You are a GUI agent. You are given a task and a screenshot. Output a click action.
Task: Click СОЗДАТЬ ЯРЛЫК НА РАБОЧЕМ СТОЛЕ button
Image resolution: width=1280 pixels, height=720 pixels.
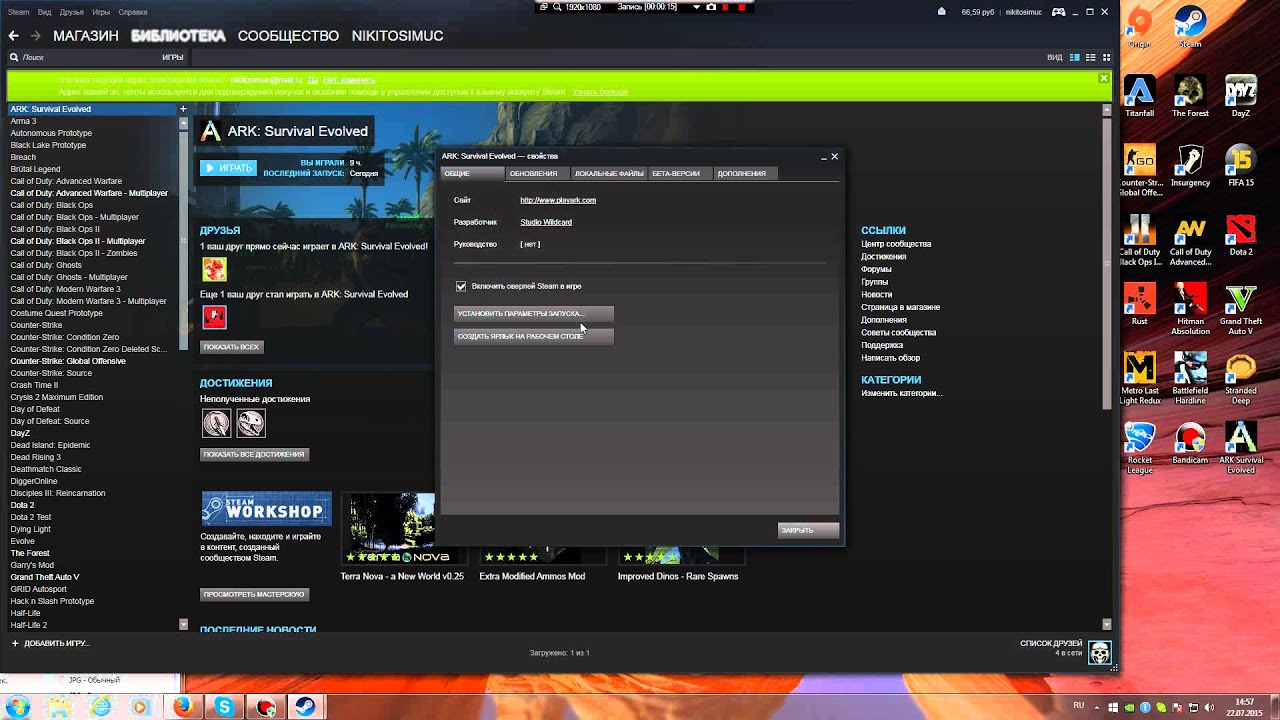coord(534,336)
